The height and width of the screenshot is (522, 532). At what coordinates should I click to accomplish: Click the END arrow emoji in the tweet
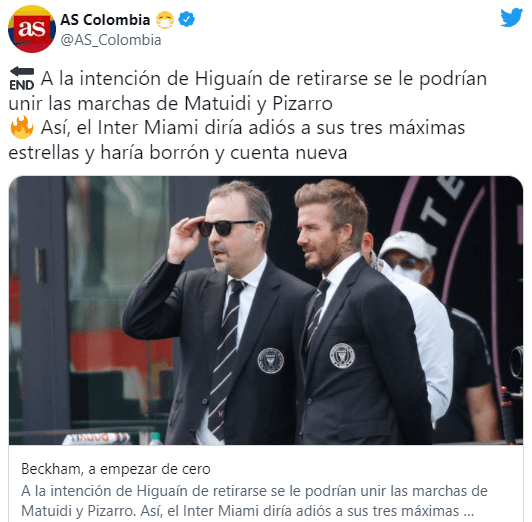(x=22, y=79)
